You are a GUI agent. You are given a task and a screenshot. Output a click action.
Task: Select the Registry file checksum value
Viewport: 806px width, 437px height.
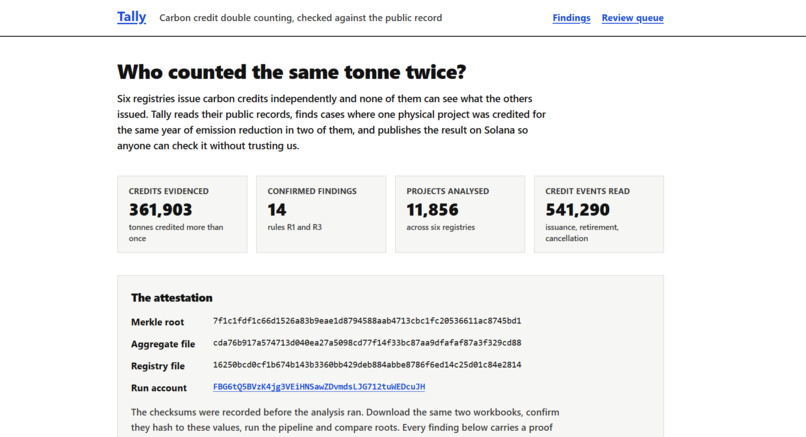point(367,365)
